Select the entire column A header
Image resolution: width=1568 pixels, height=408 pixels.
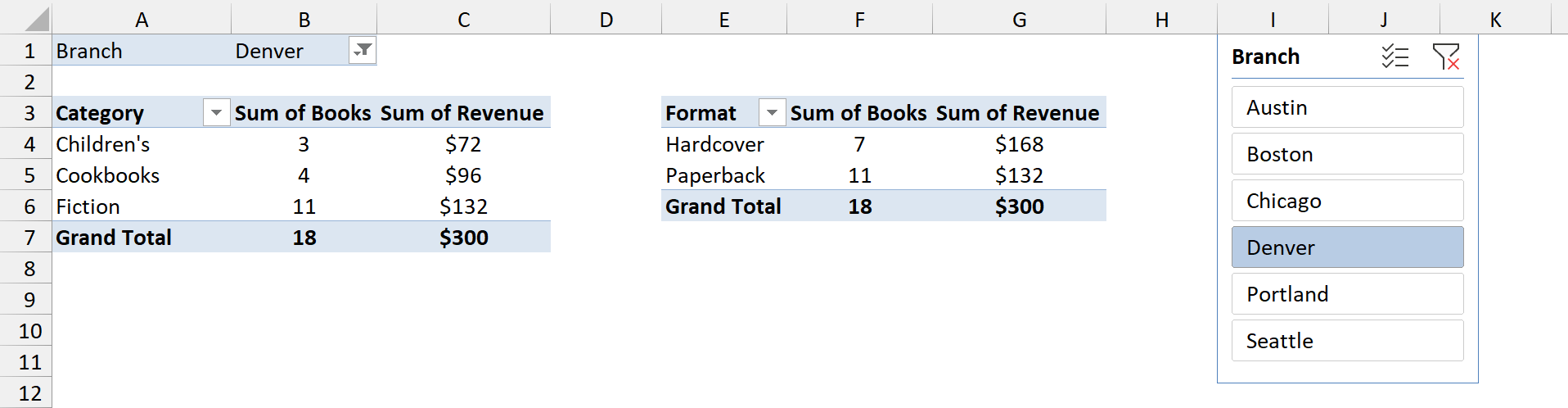[142, 19]
